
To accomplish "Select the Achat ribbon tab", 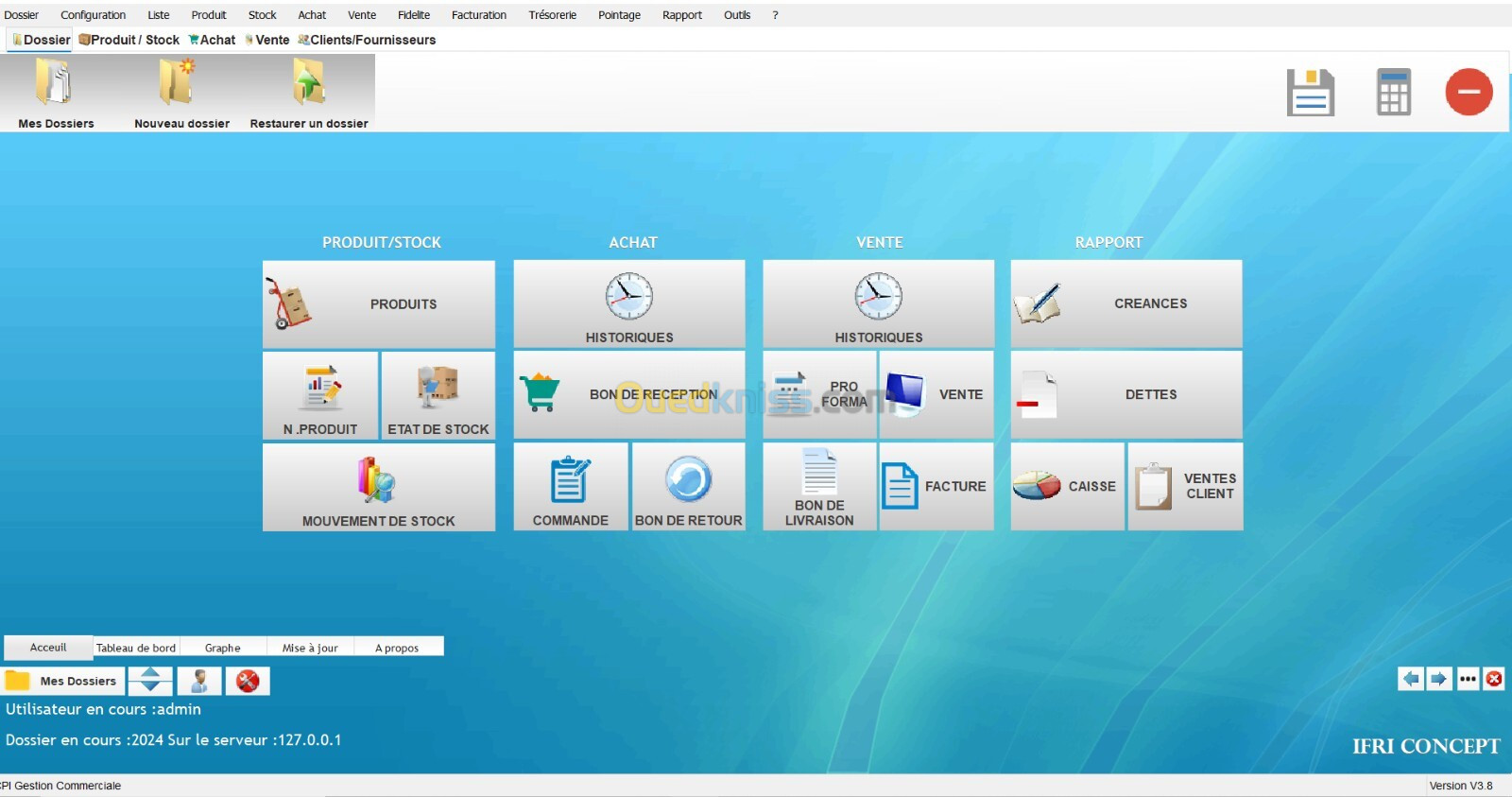I will [x=212, y=40].
